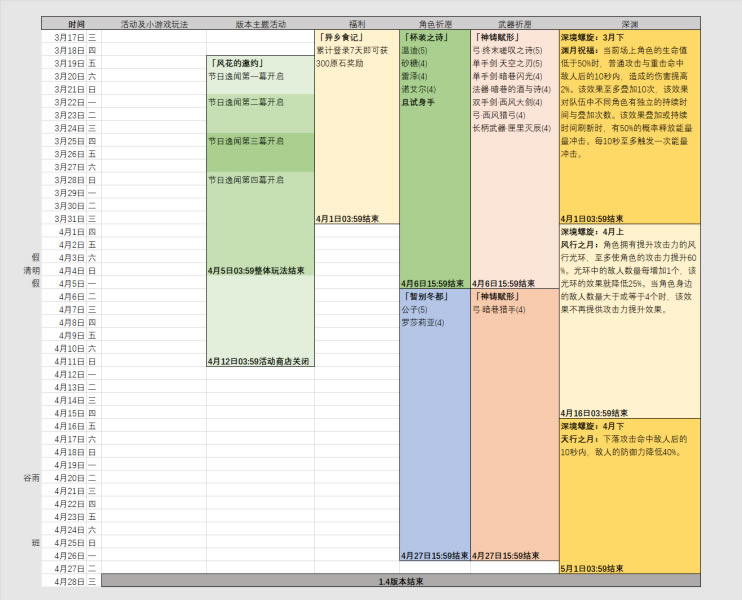Click the 时间 column header
The width and height of the screenshot is (742, 600).
tap(77, 23)
